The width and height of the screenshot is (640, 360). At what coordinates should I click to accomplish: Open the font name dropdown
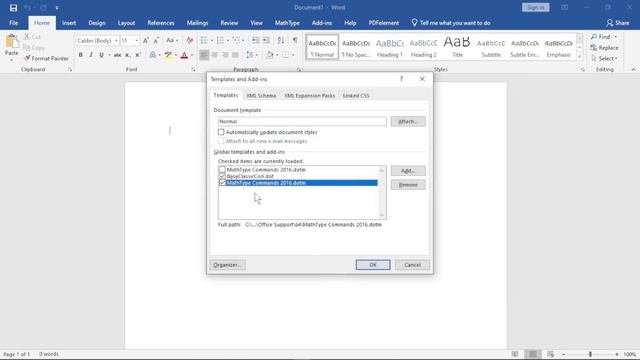click(x=116, y=41)
